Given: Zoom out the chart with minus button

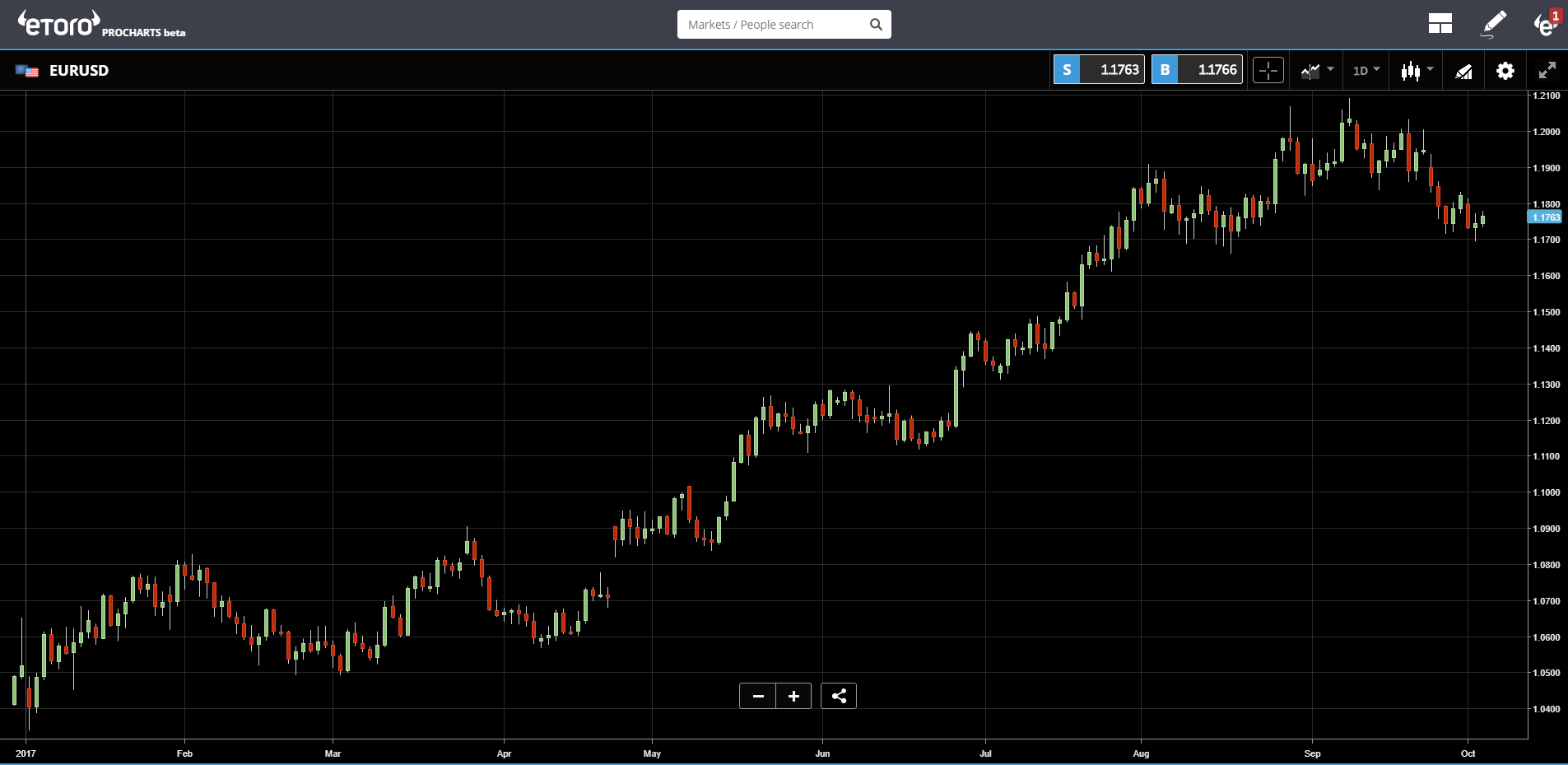Looking at the screenshot, I should click(x=758, y=696).
